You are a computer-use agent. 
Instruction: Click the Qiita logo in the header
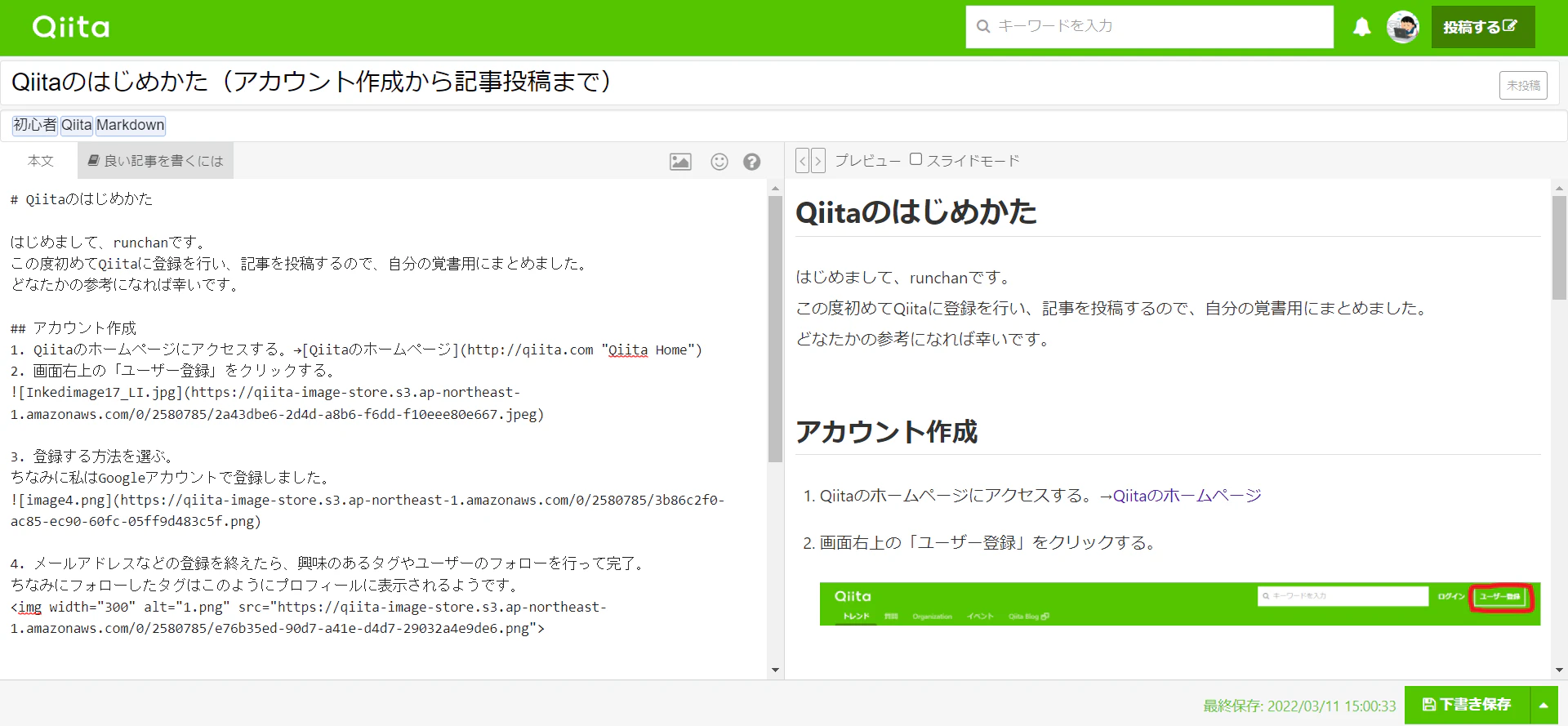[71, 27]
